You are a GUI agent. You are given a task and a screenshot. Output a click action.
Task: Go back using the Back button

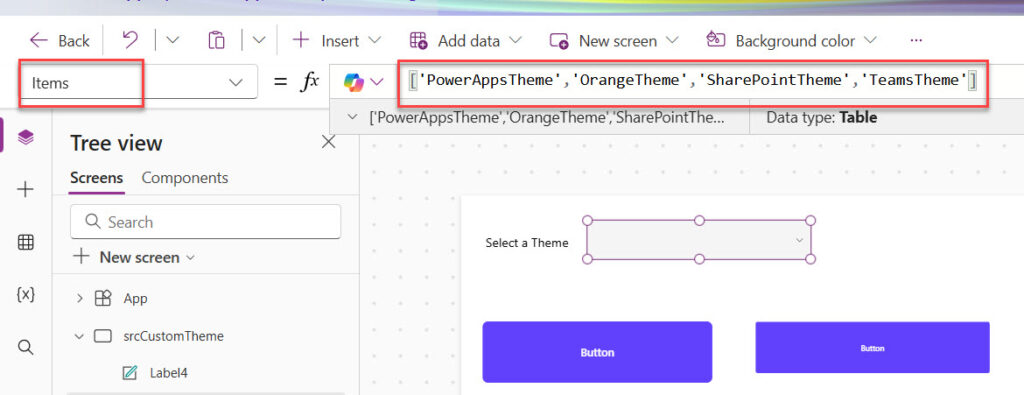(x=59, y=41)
